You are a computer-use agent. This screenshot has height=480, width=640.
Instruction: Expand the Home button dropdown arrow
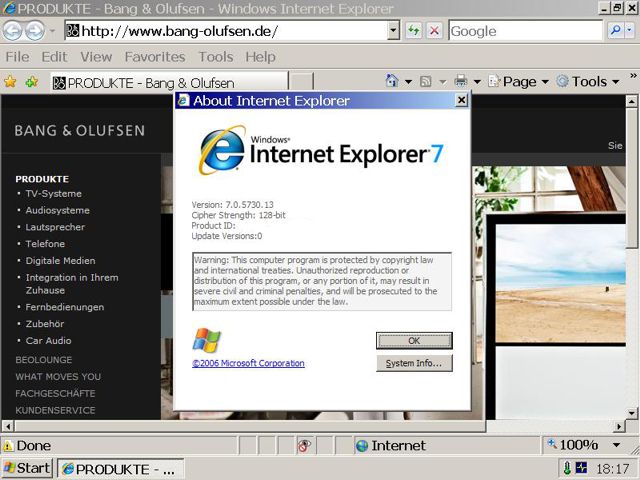(408, 82)
